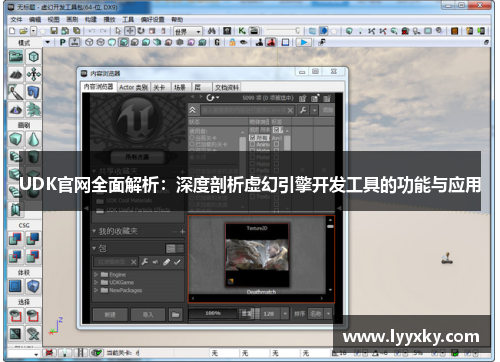Open sort order 名称 dropdown
The image size is (500, 362).
click(x=329, y=314)
